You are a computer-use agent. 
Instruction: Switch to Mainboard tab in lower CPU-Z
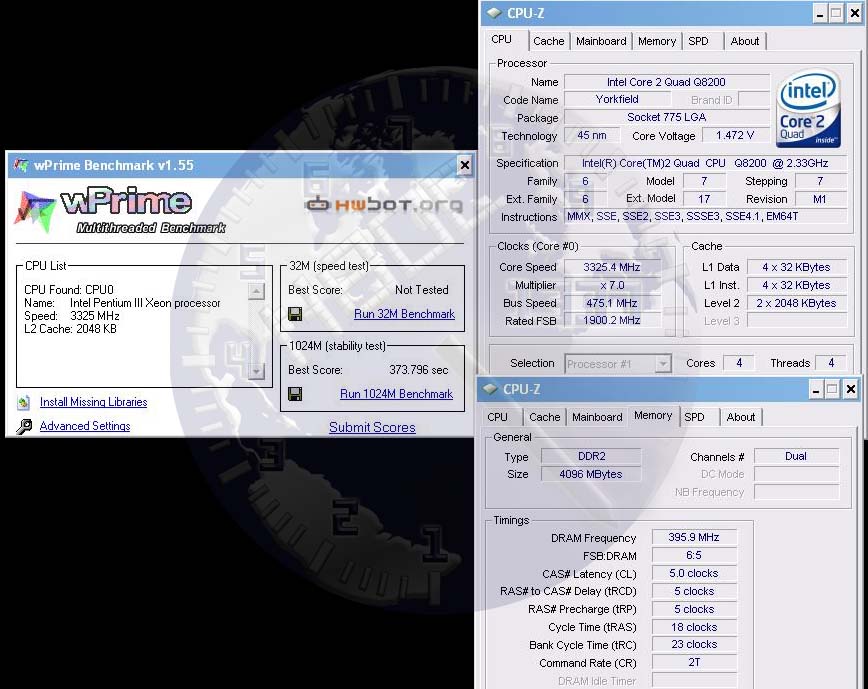tap(597, 417)
